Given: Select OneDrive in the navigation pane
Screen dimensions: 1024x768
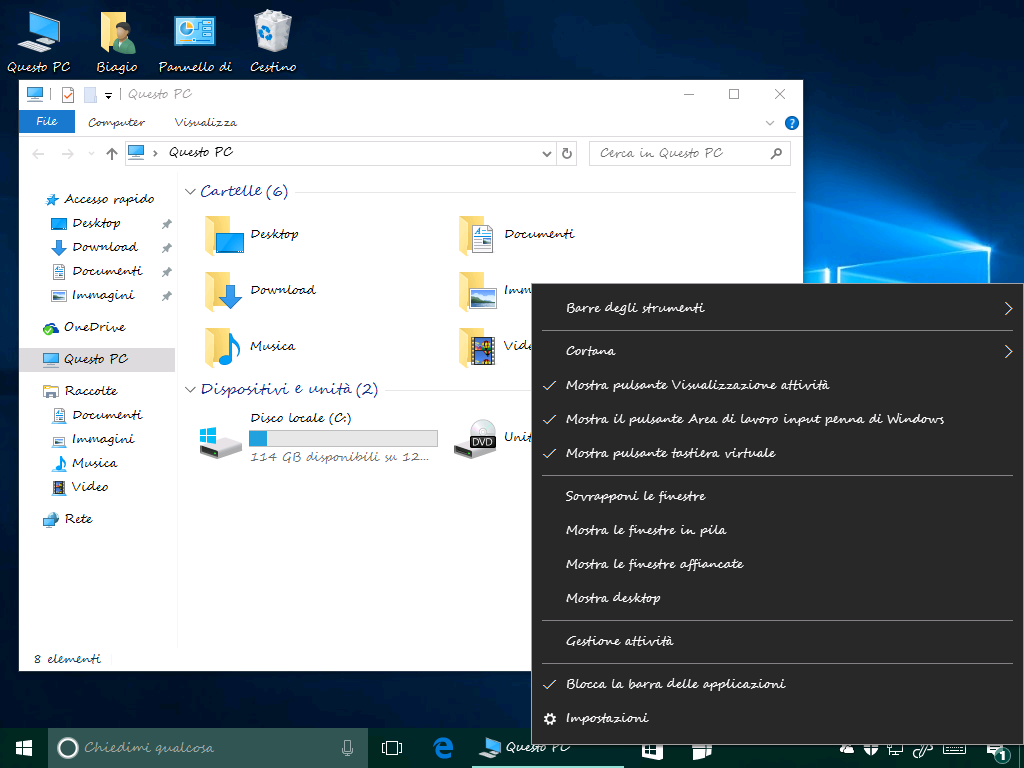Looking at the screenshot, I should pos(84,327).
